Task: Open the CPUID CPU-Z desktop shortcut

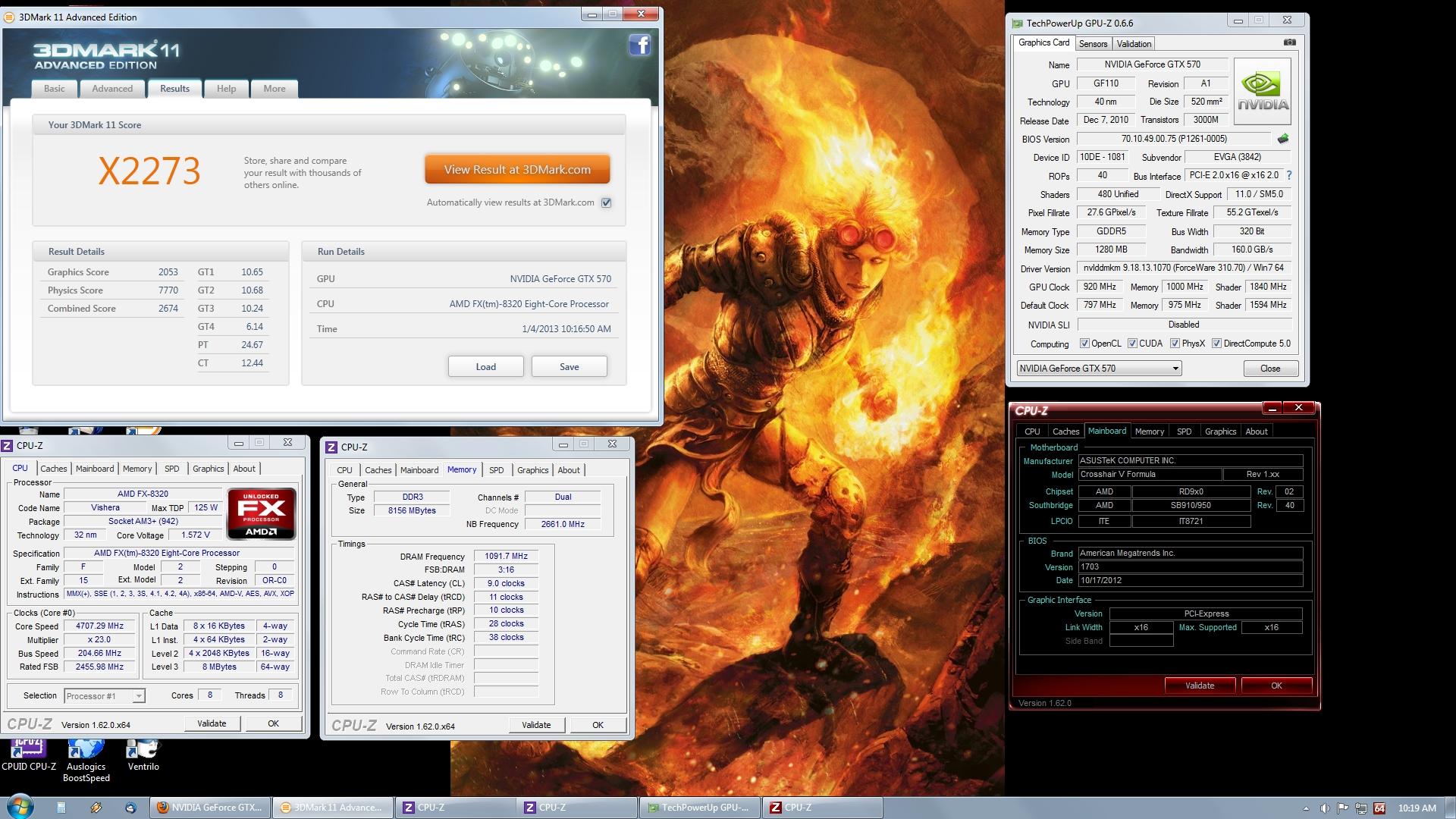Action: pyautogui.click(x=29, y=755)
